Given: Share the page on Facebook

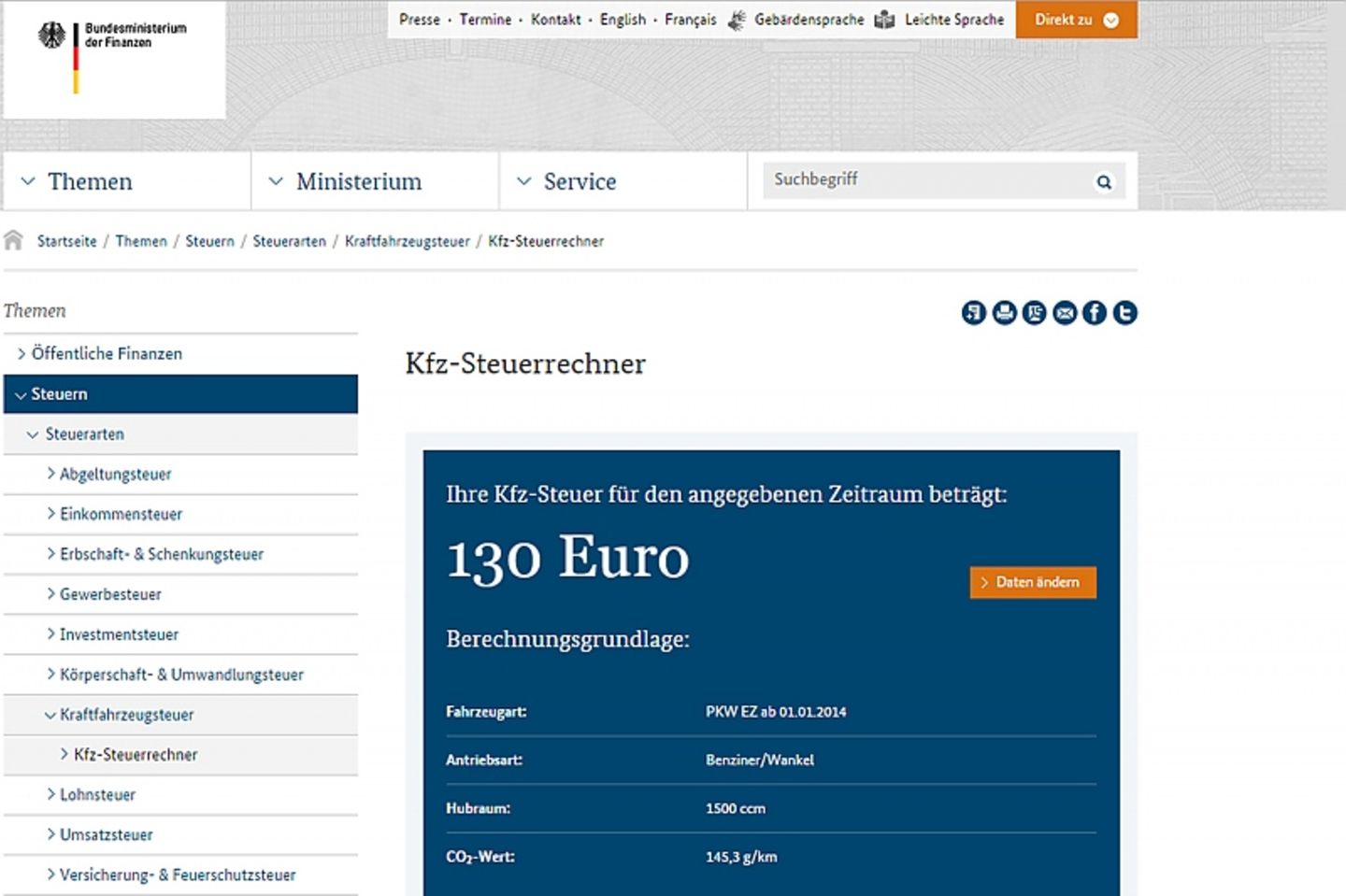Looking at the screenshot, I should pos(1095,313).
